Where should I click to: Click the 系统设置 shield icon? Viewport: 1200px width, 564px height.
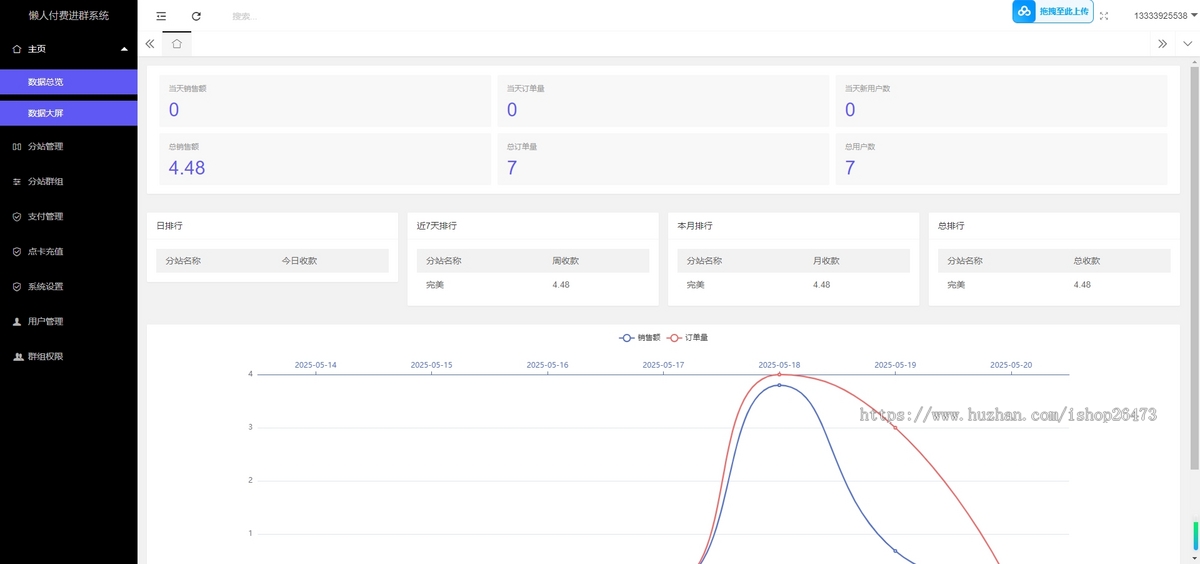point(17,286)
